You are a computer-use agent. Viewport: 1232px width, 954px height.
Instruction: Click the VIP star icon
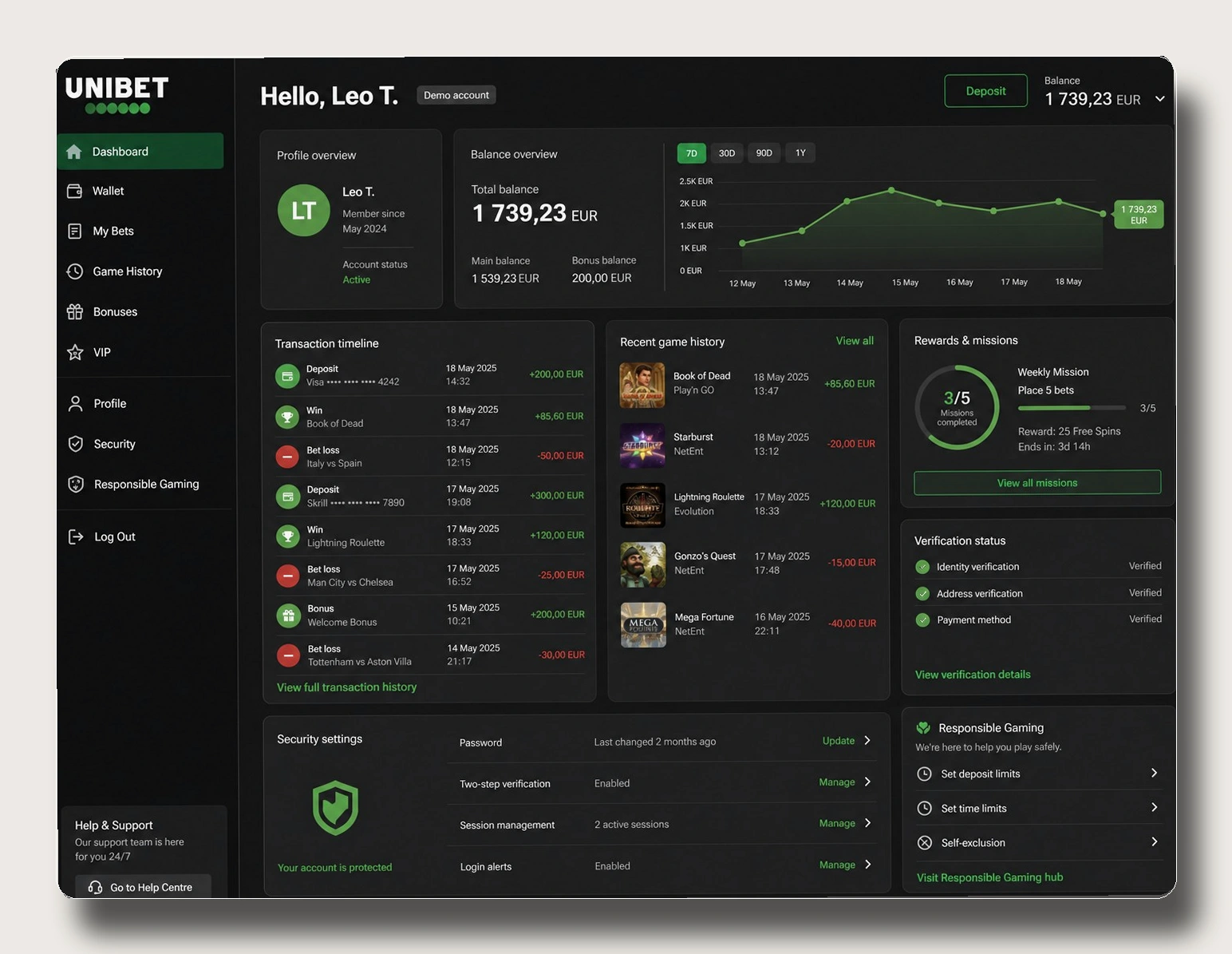(x=75, y=352)
